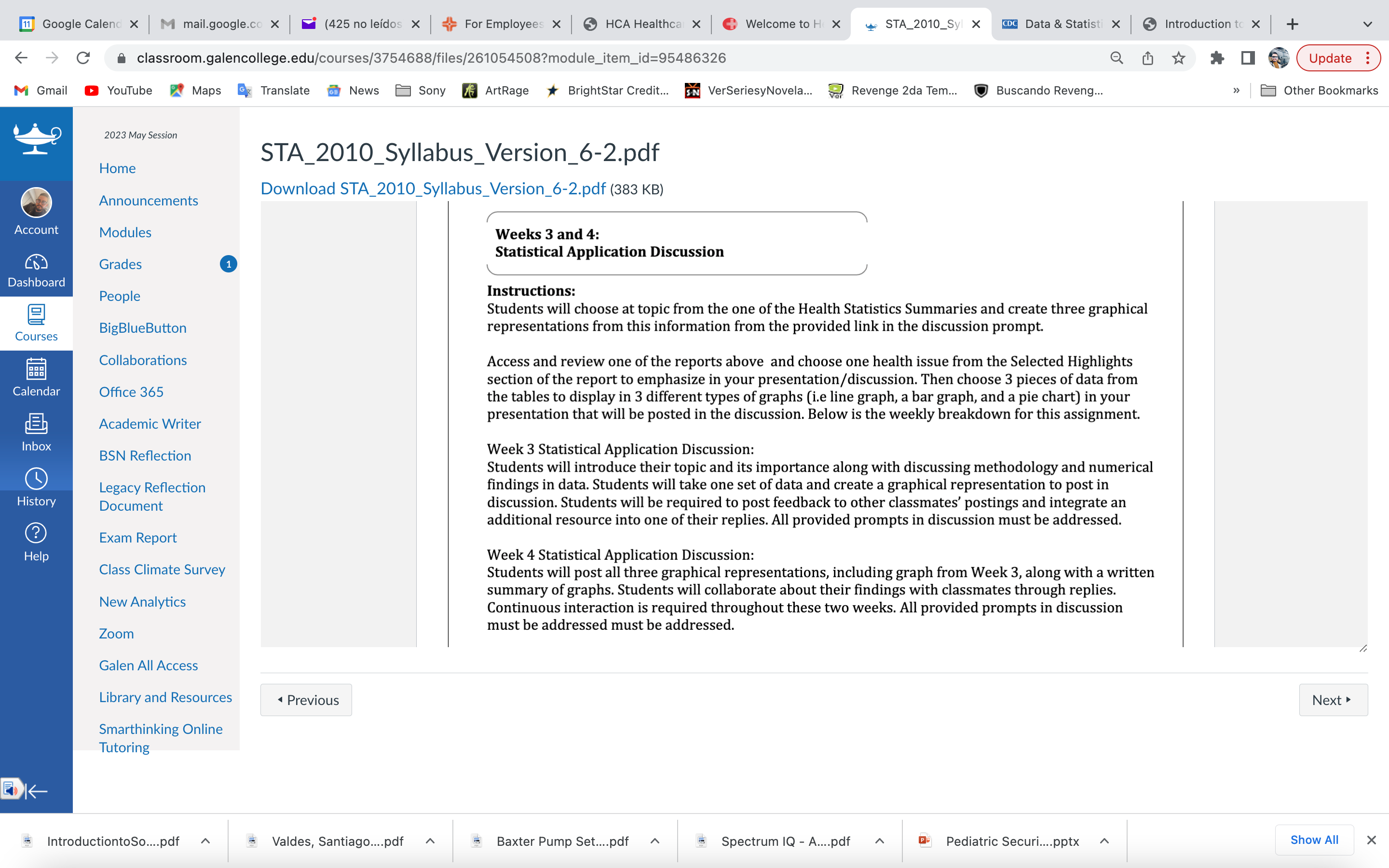Show hidden bookmarks overflow chevron
The width and height of the screenshot is (1389, 868).
tap(1236, 91)
